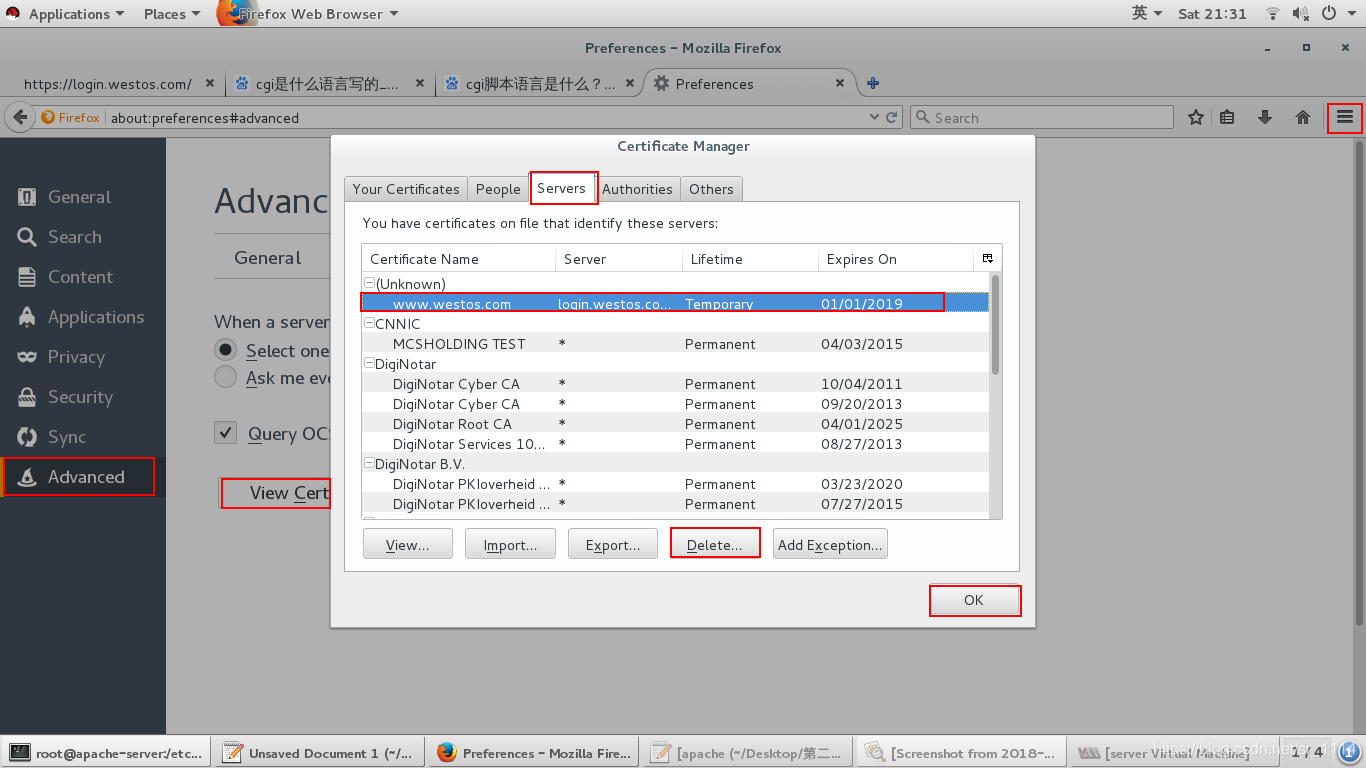Image resolution: width=1366 pixels, height=768 pixels.
Task: Open the Places menu in the top panel
Action: [x=172, y=14]
